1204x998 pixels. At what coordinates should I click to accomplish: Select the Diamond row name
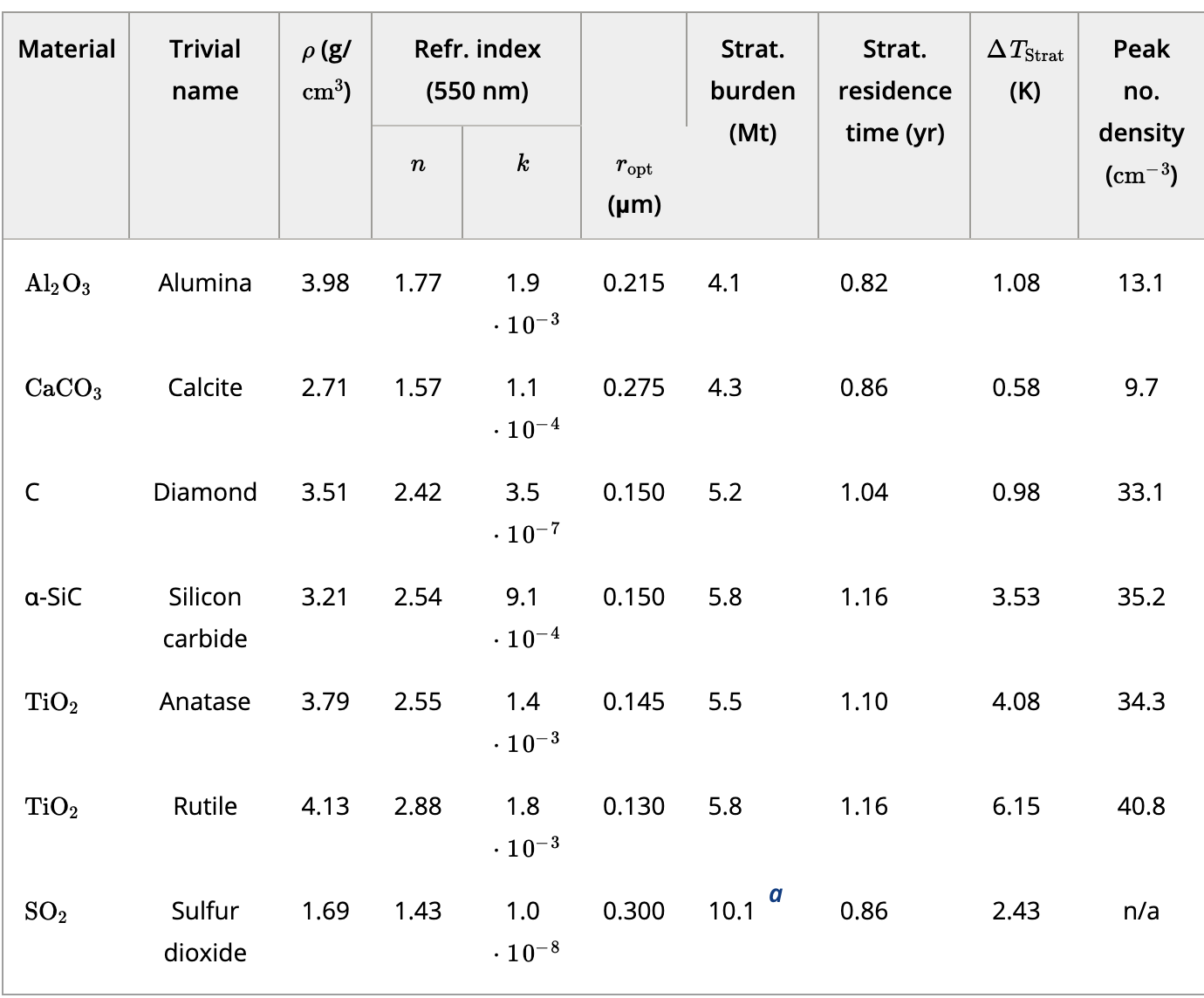pos(205,492)
